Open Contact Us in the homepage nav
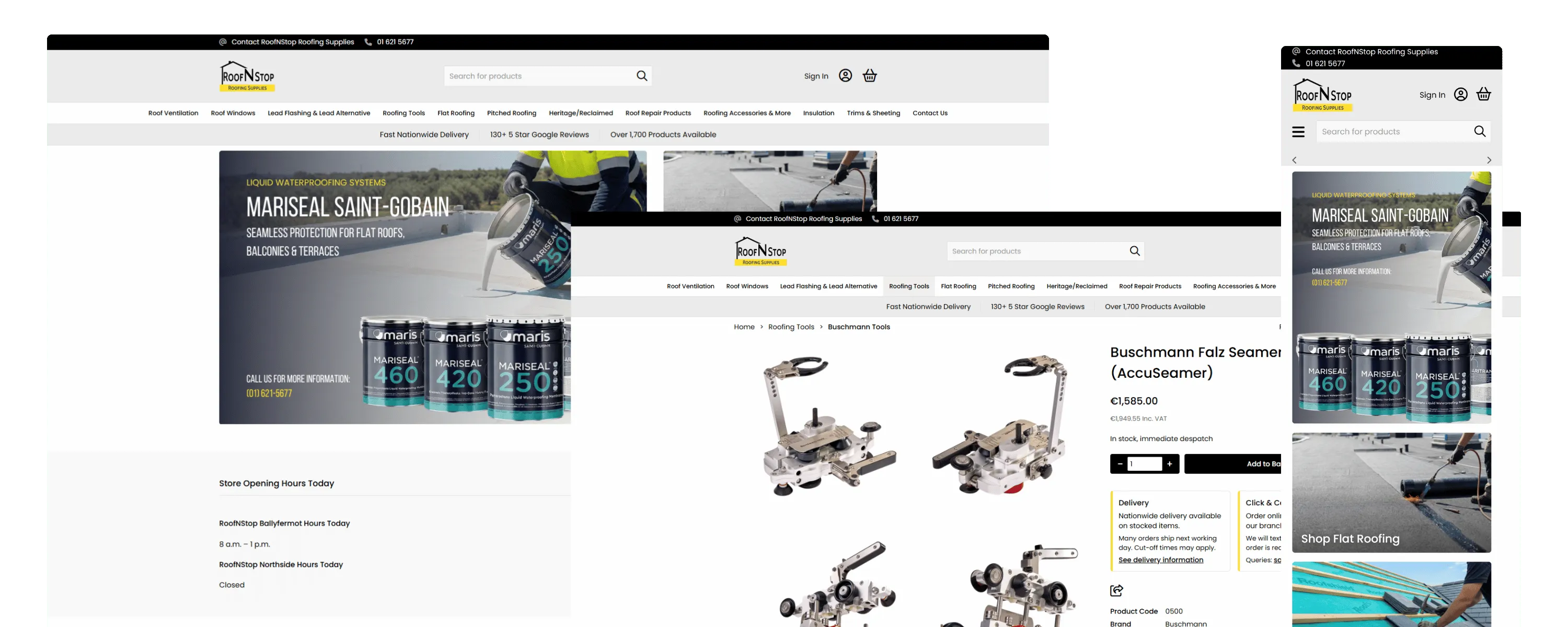The height and width of the screenshot is (627, 1568). [930, 113]
